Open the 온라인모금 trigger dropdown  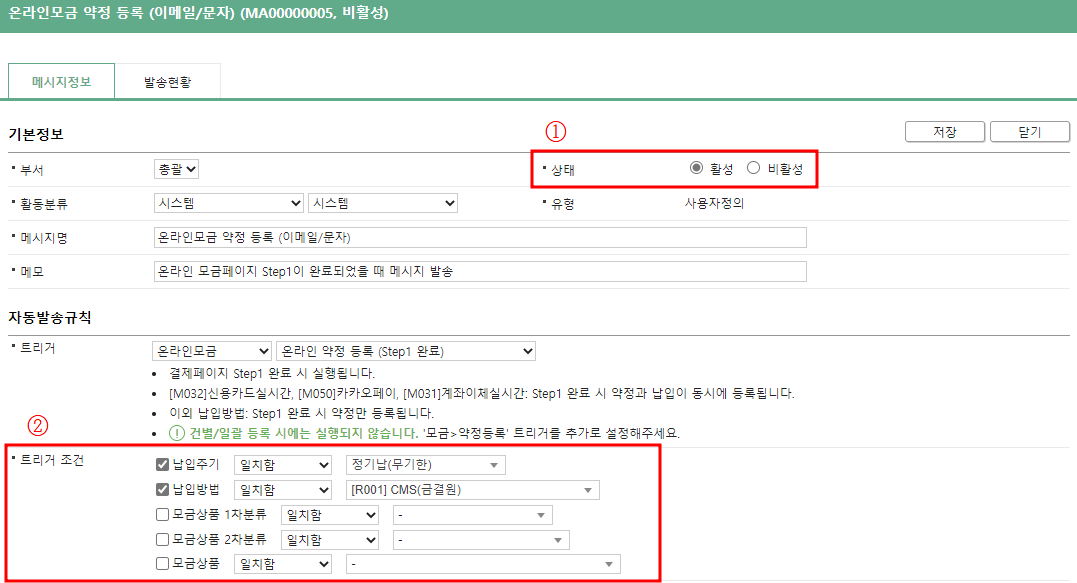(x=212, y=351)
